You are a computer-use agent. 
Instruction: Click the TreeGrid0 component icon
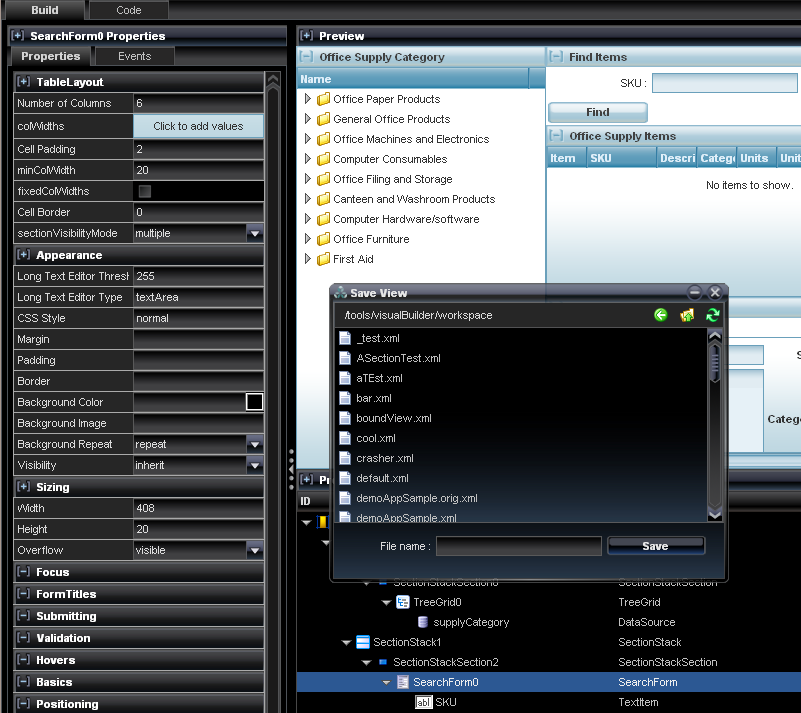click(403, 602)
